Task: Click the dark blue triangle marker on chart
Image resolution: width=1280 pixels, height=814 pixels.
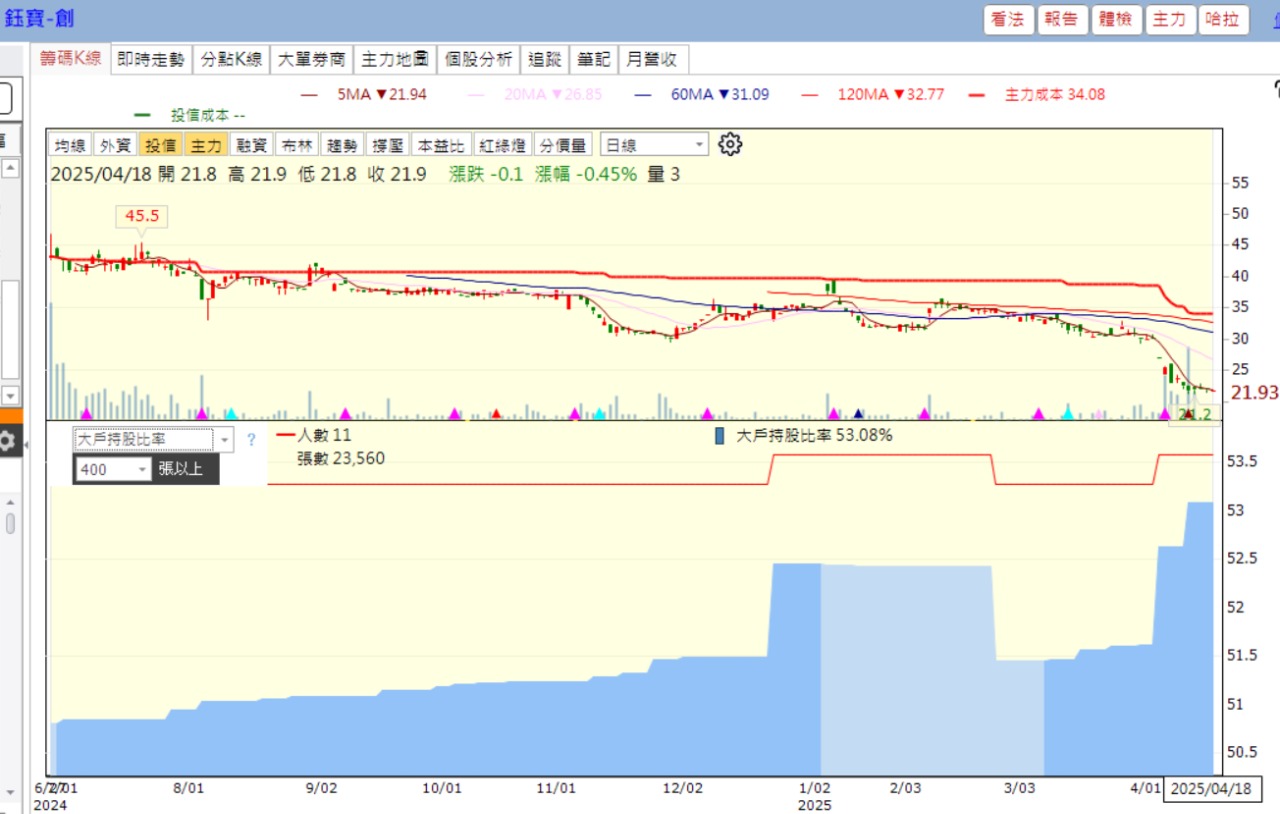Action: click(x=859, y=413)
